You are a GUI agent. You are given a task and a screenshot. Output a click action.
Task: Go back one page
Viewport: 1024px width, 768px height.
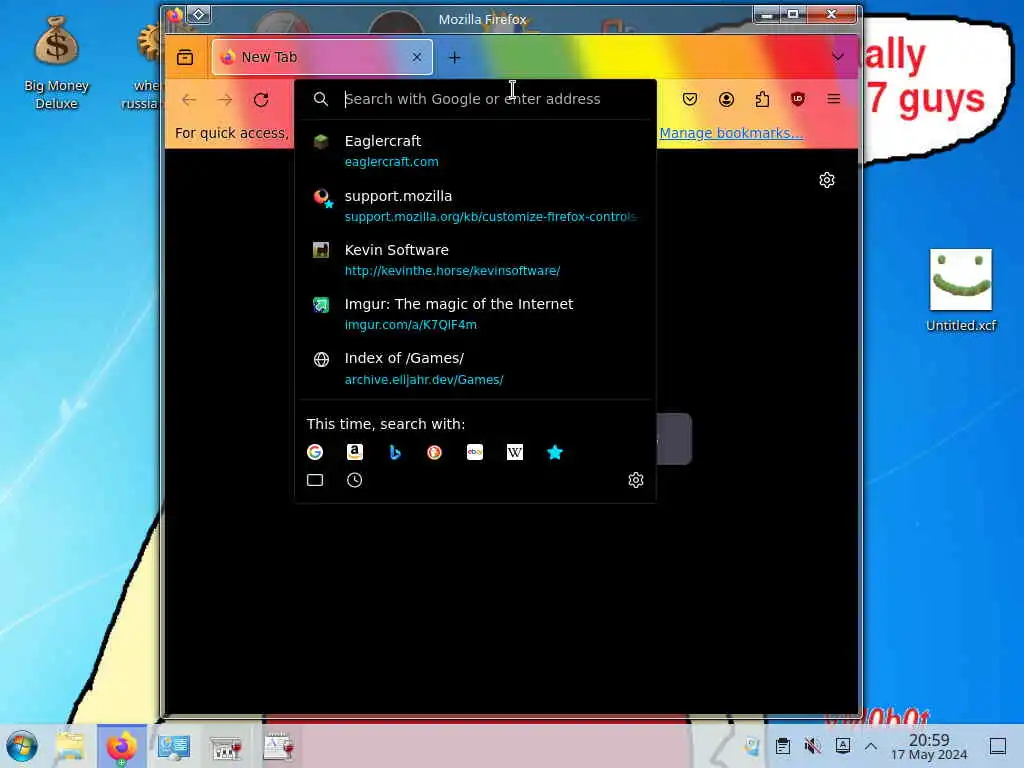click(189, 99)
